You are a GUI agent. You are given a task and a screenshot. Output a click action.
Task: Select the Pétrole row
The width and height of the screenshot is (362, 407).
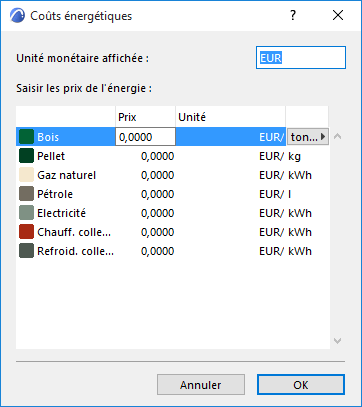tap(173, 194)
